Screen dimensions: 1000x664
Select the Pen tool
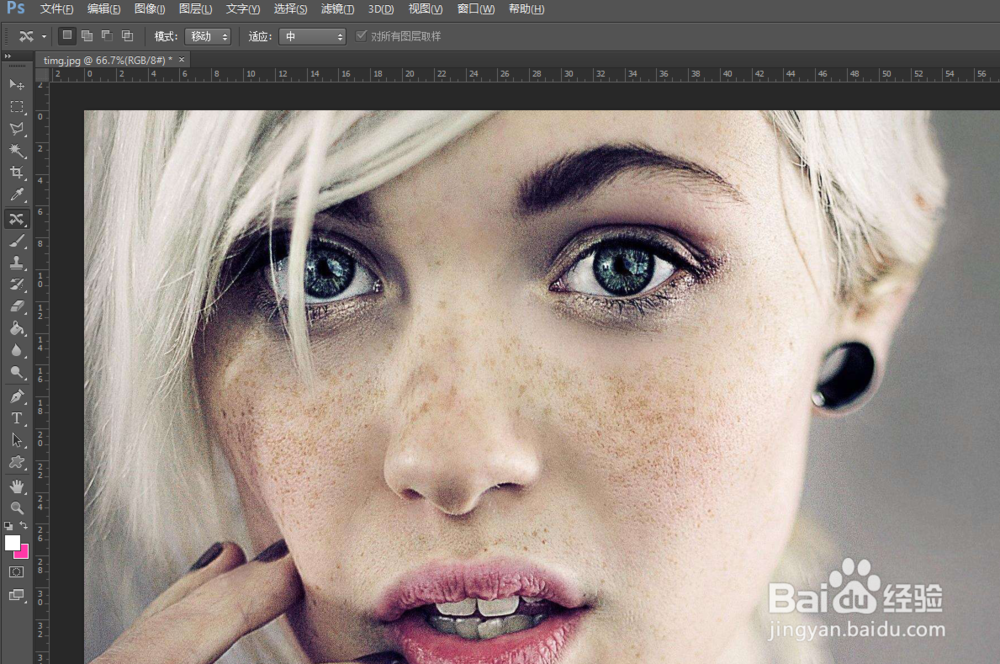[x=17, y=396]
